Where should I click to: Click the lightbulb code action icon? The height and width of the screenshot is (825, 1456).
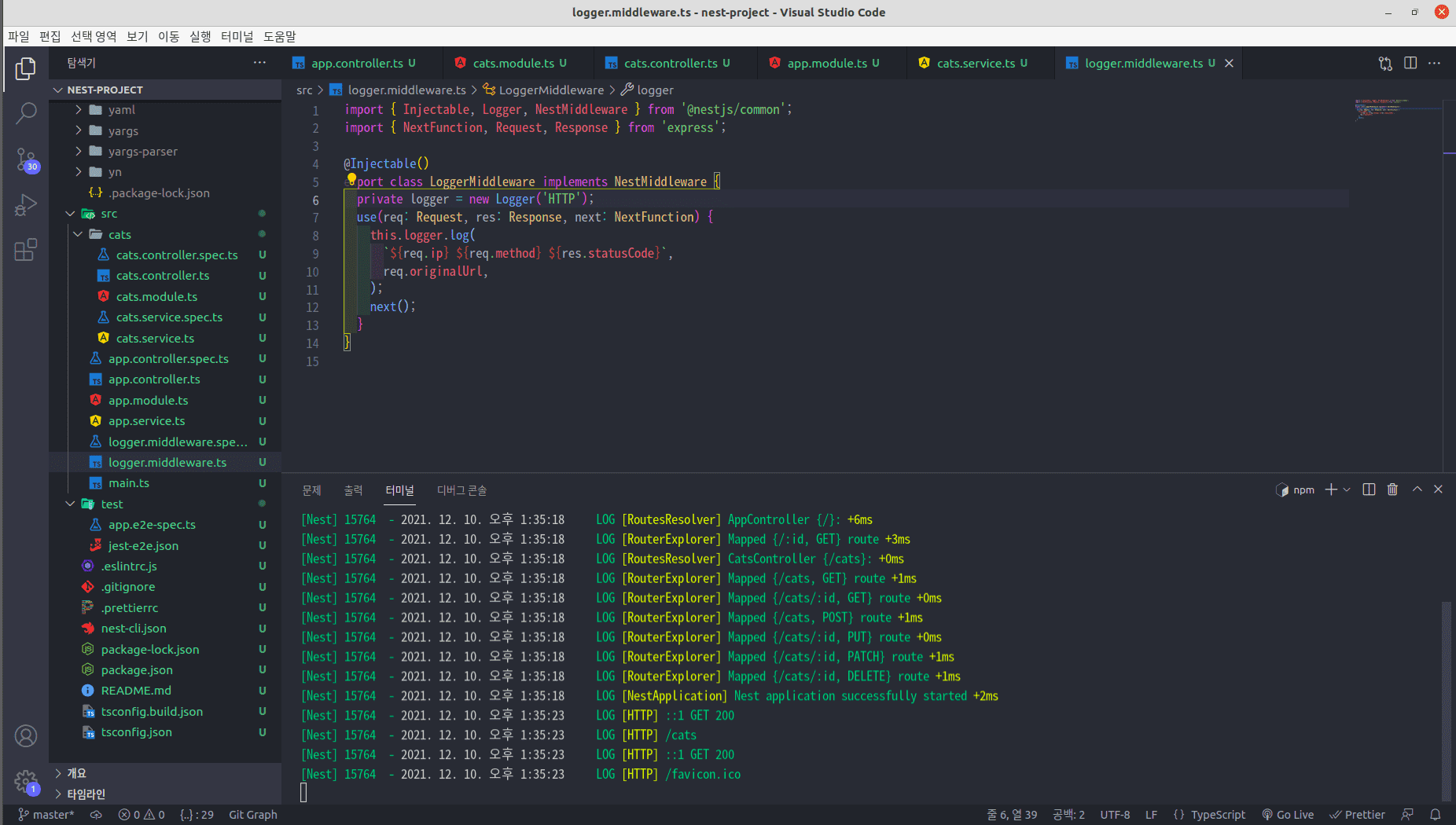pyautogui.click(x=351, y=180)
